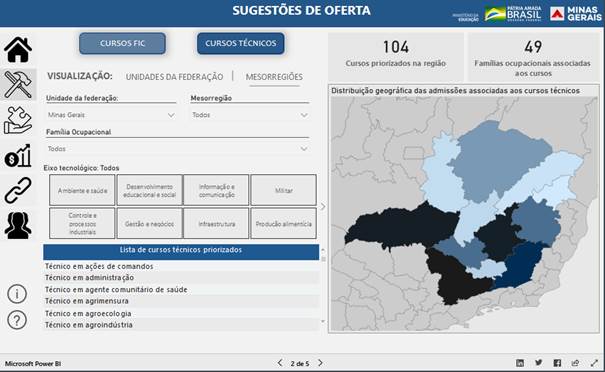Toggle Desenvolvimento educacional e social filter

[x=150, y=190]
